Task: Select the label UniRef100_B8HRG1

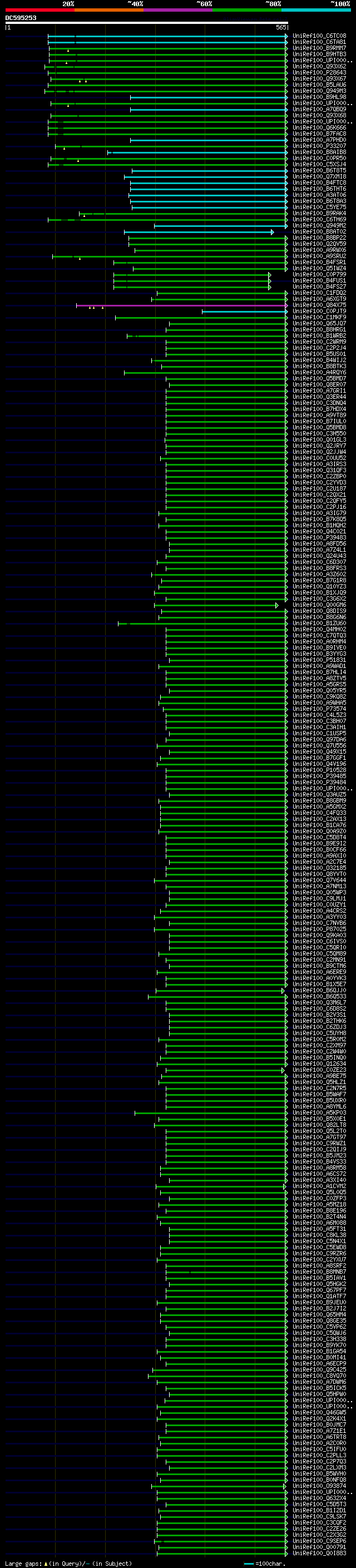Action: 319,329
